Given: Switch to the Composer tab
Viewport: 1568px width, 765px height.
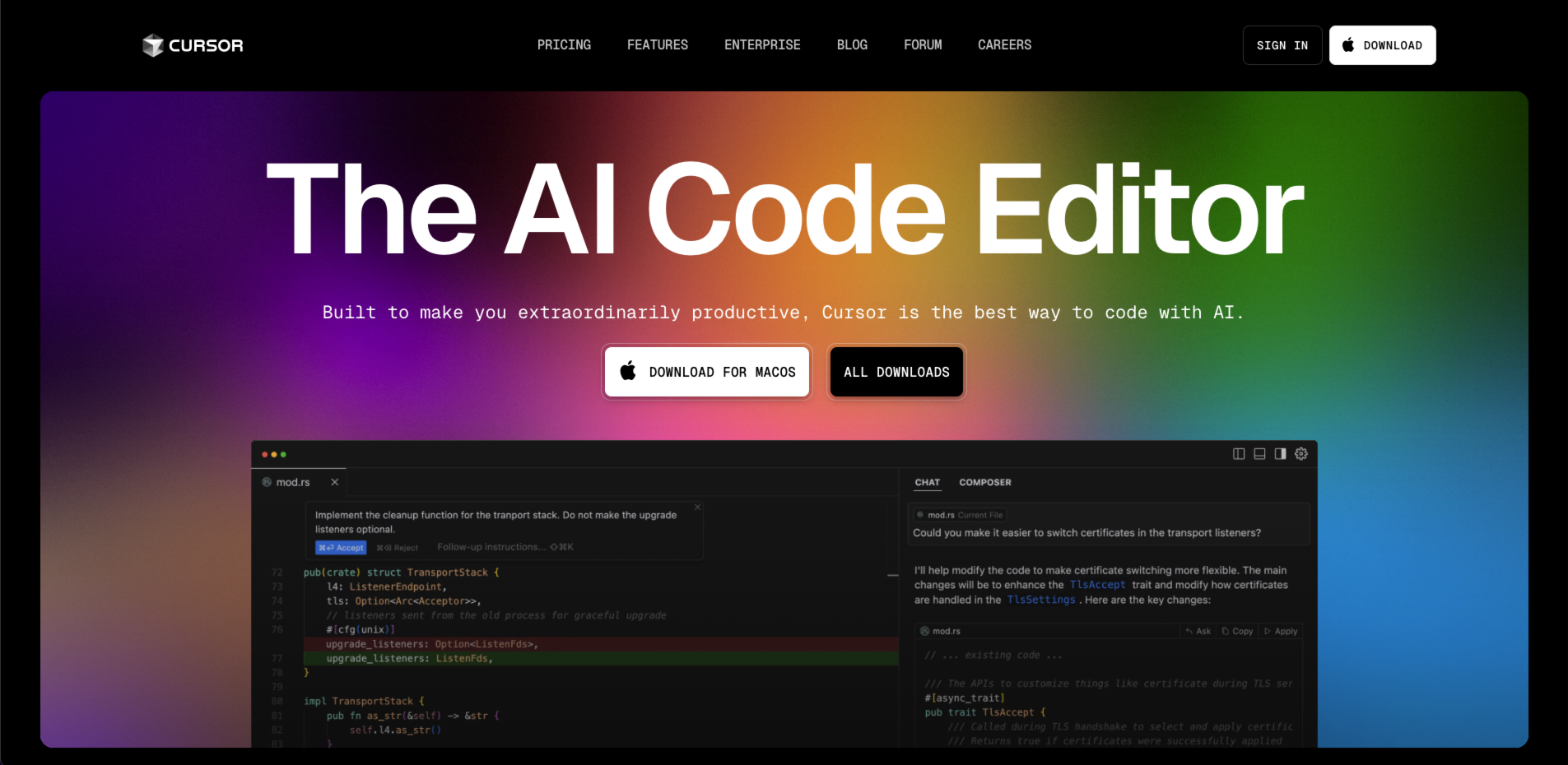Looking at the screenshot, I should click(x=984, y=483).
